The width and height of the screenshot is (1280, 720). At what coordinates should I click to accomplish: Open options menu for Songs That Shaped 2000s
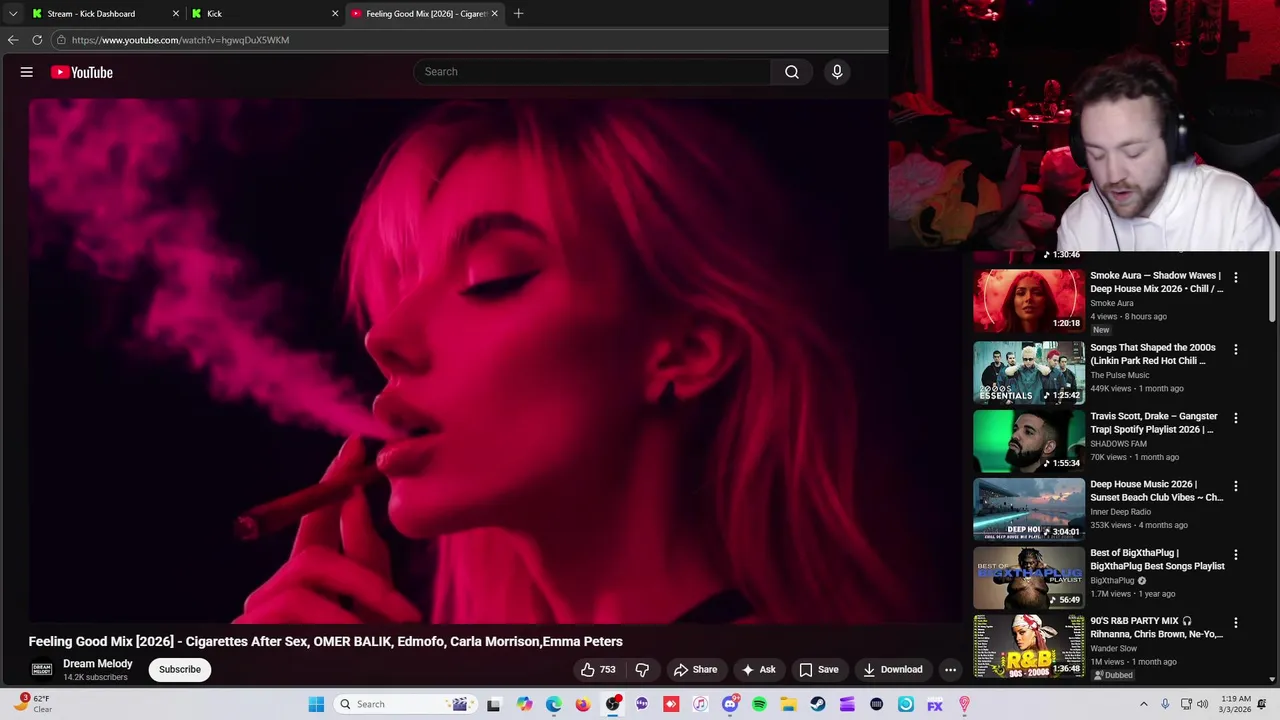click(x=1236, y=349)
